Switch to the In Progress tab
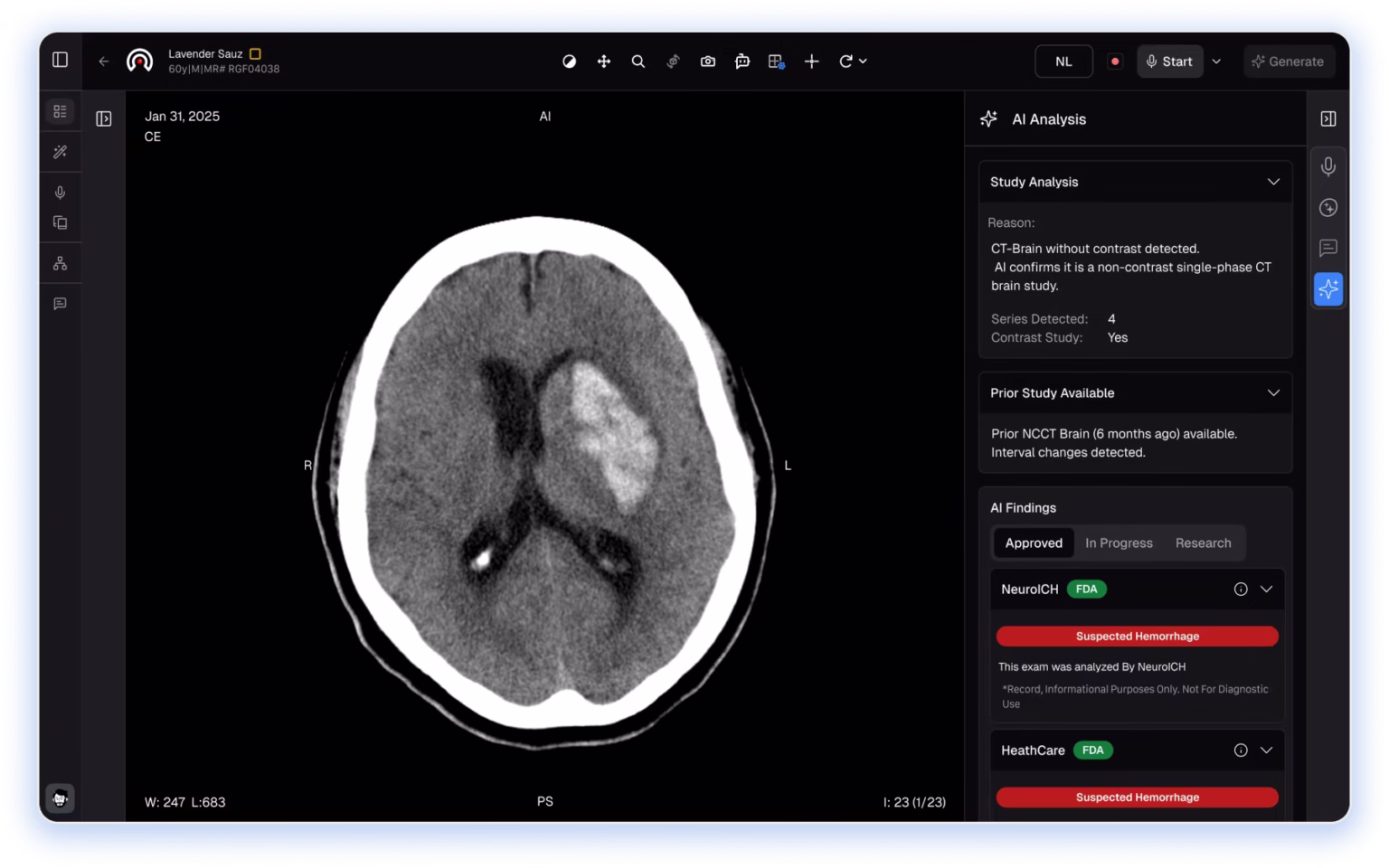Screen dimensions: 1389x868 pyautogui.click(x=1119, y=542)
